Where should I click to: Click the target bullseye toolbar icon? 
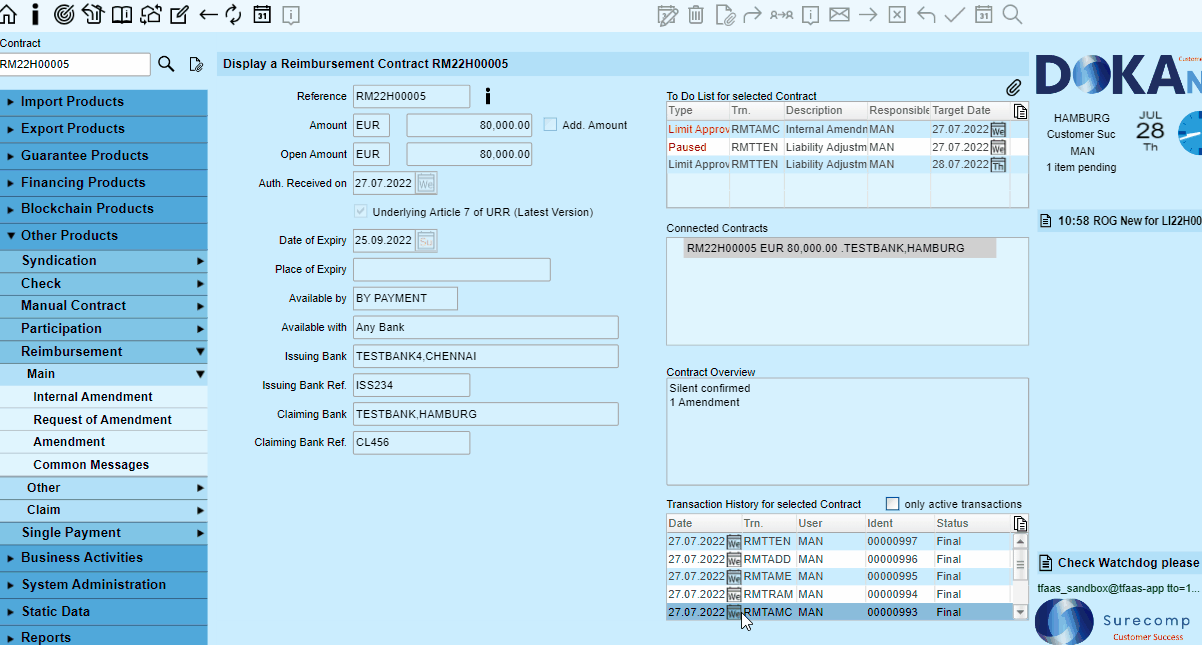coord(63,14)
